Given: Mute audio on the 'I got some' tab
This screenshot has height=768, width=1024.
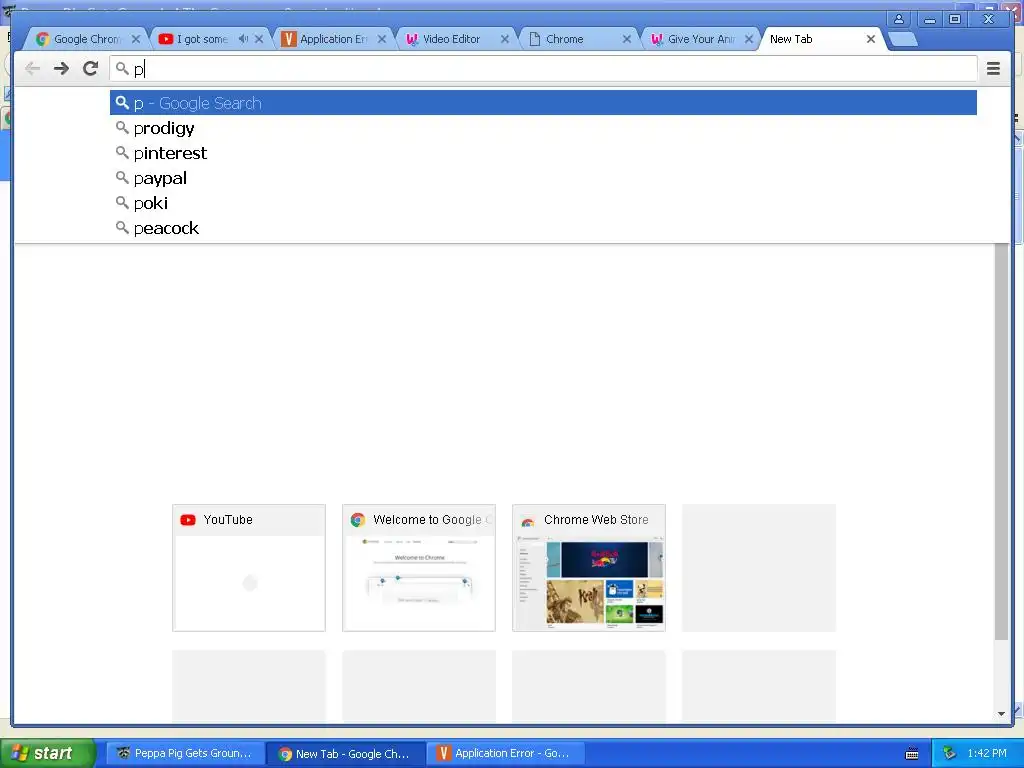Looking at the screenshot, I should (x=243, y=39).
